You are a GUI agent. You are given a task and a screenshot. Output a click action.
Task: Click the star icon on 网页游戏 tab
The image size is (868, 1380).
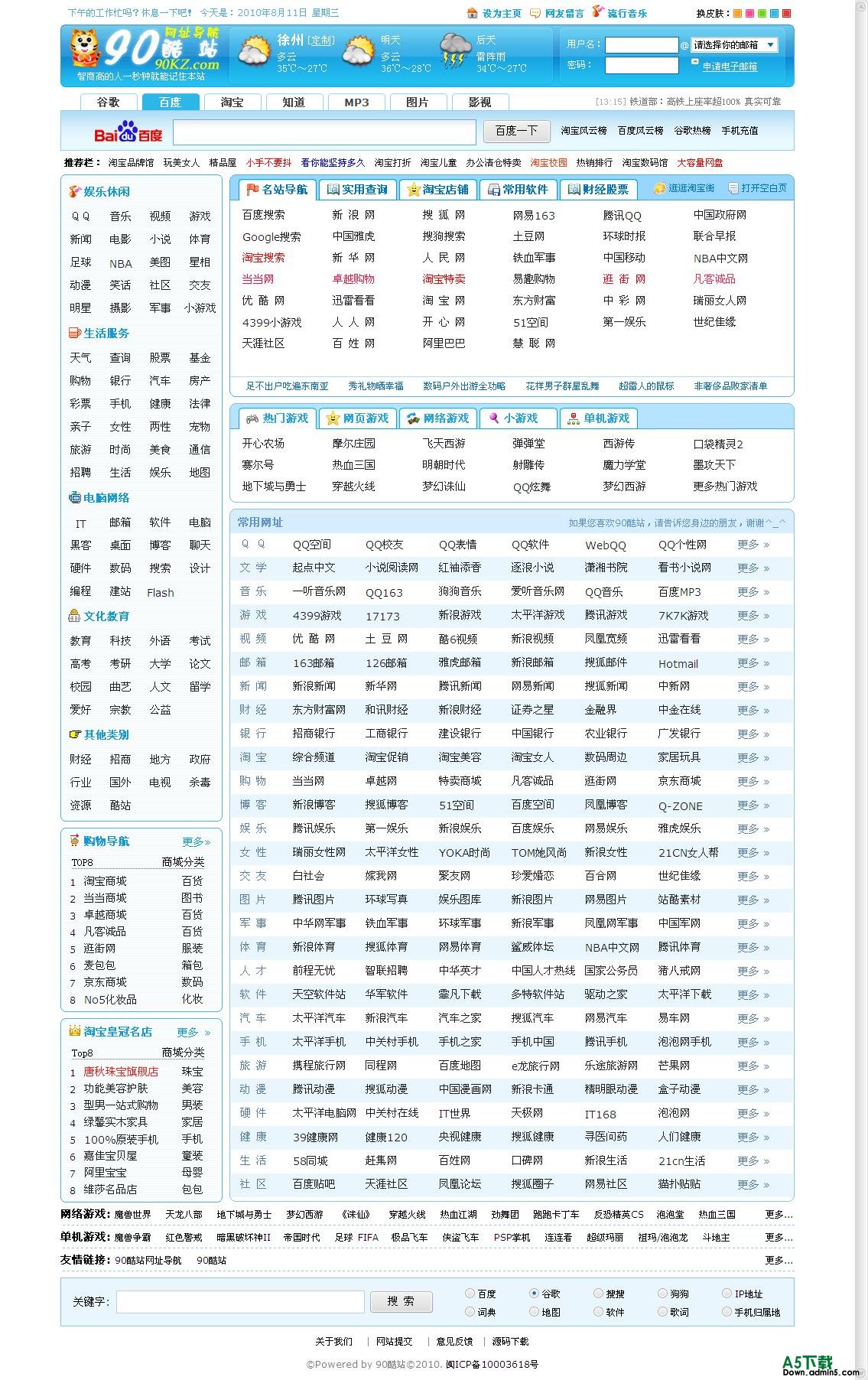click(333, 418)
